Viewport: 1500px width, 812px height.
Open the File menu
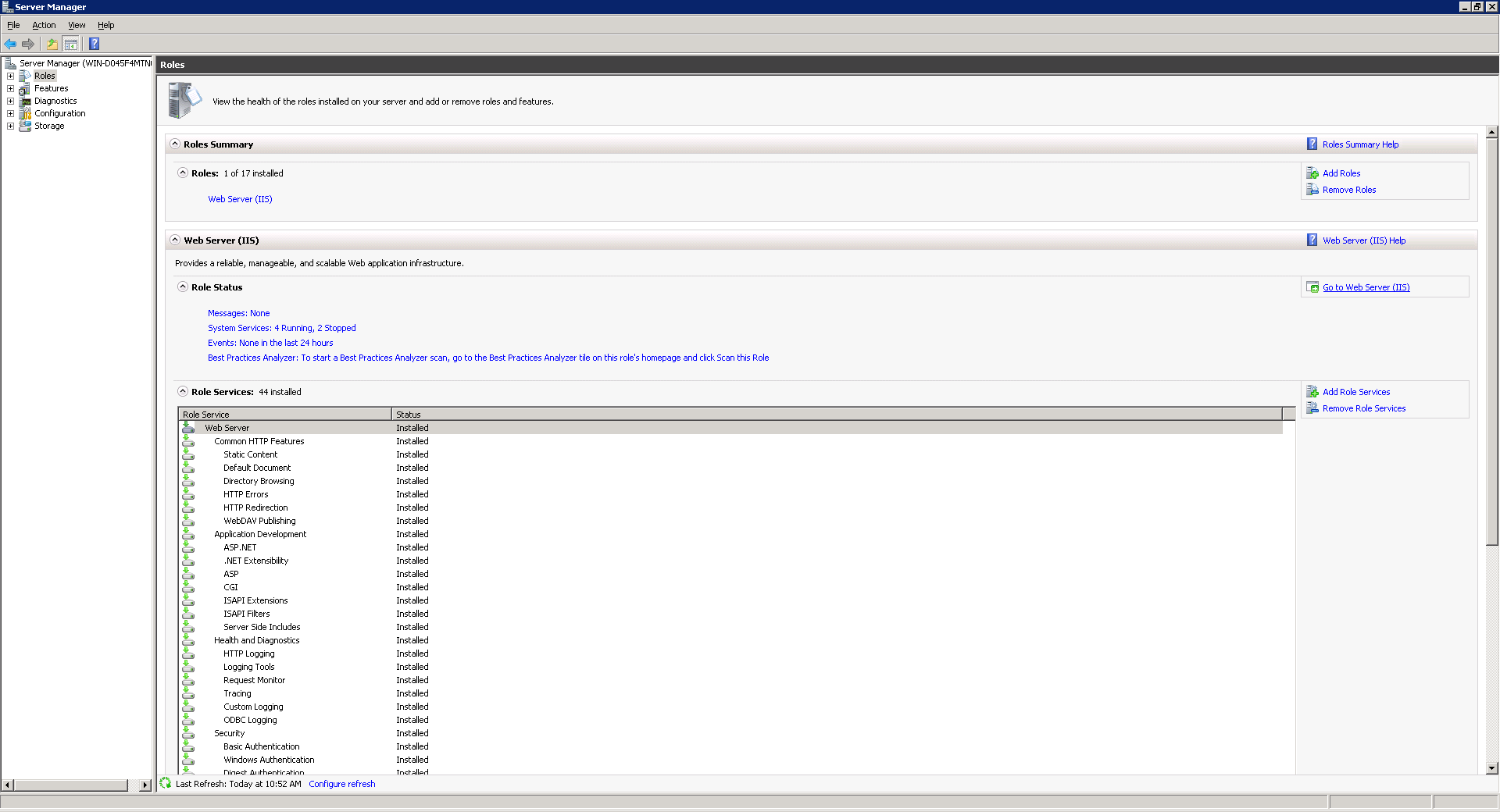tap(13, 25)
